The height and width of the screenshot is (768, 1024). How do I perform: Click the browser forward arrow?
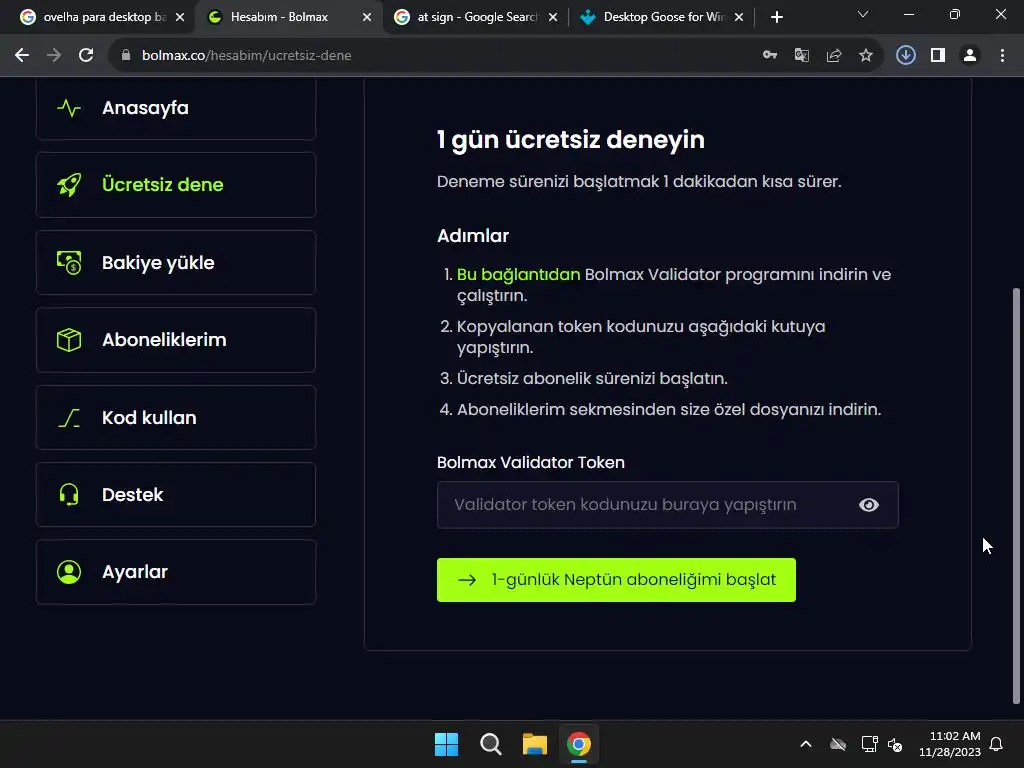coord(54,56)
